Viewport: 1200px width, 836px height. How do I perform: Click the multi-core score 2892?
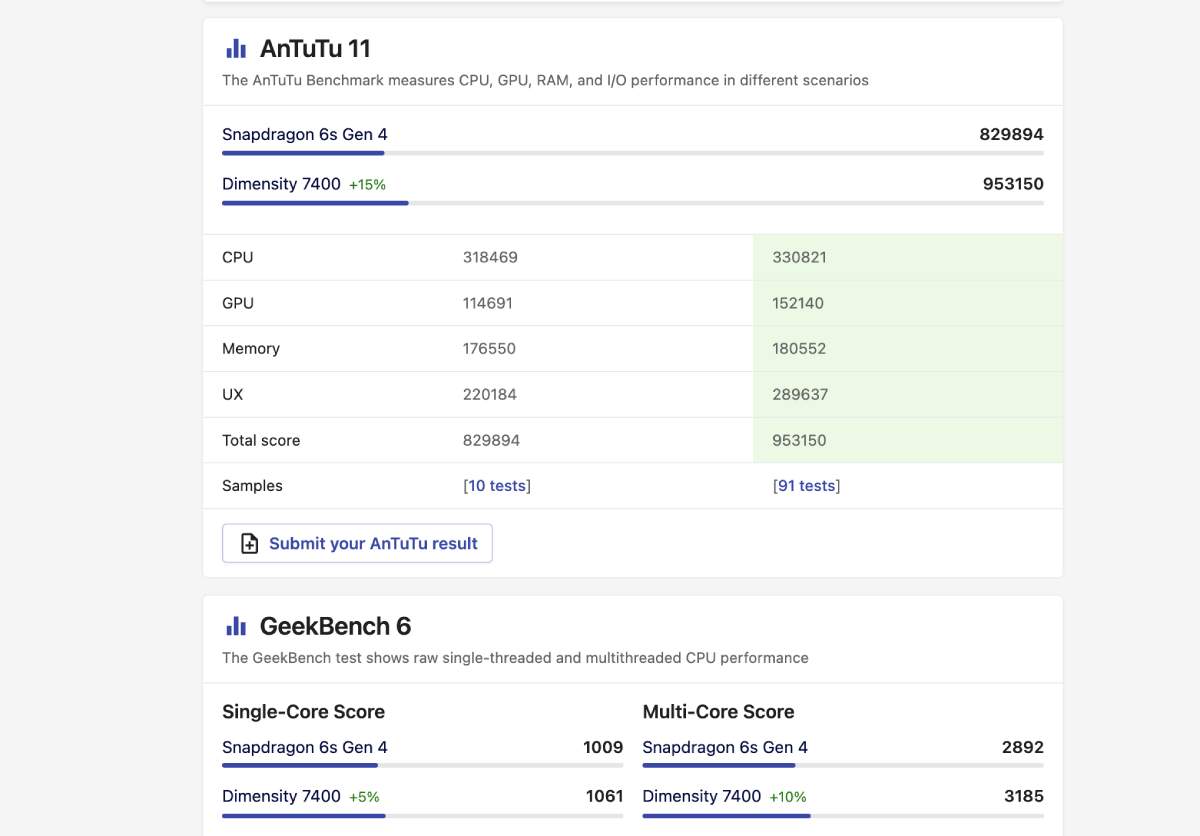pos(1023,747)
